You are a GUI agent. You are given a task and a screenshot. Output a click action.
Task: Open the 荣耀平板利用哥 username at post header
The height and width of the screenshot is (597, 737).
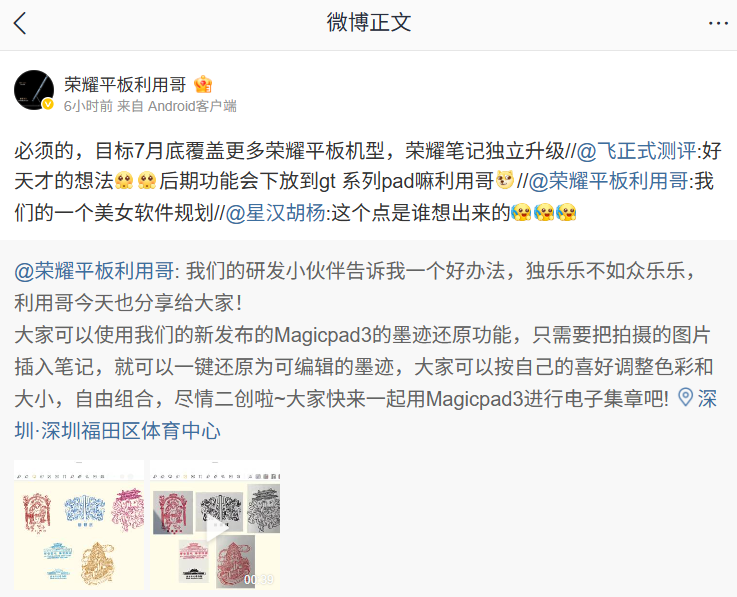pos(125,85)
